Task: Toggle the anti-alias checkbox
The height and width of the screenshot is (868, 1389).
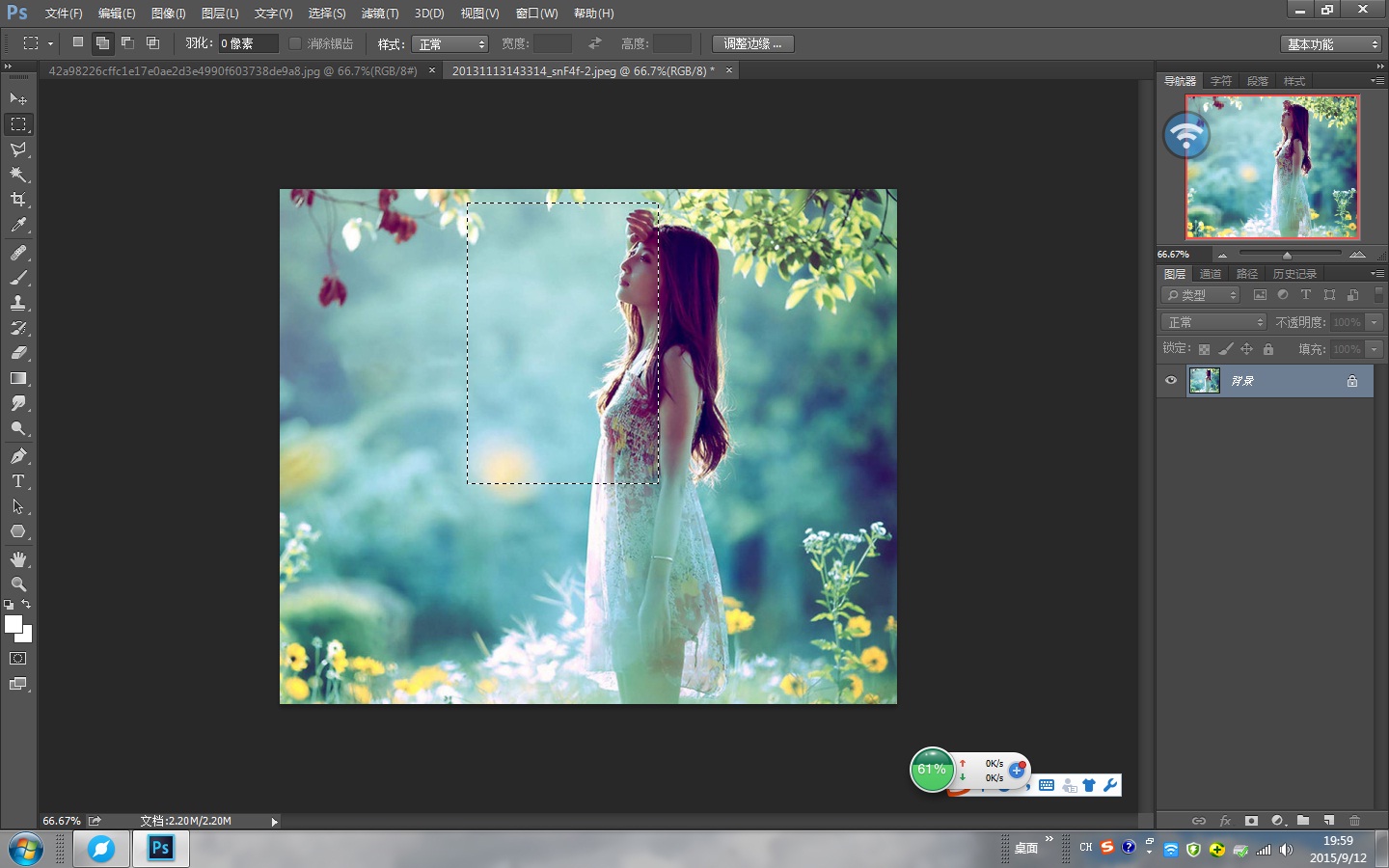Action: 295,43
